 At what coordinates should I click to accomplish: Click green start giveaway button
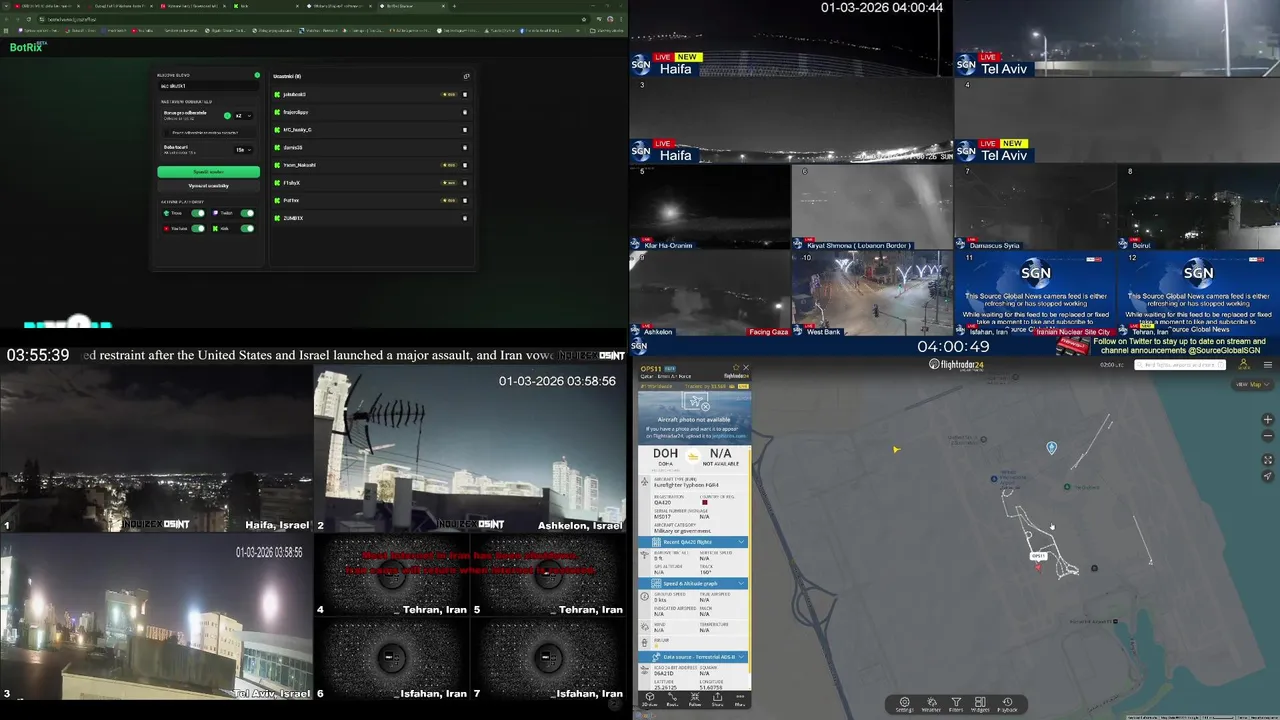(209, 172)
